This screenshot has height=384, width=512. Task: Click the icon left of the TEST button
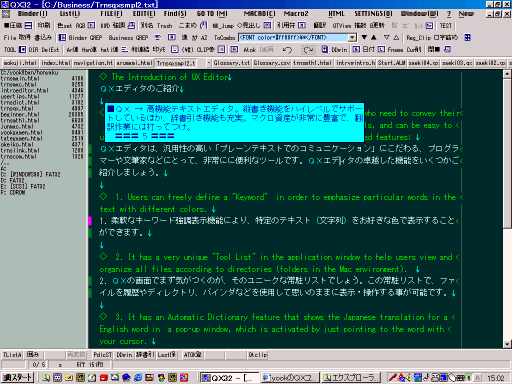tap(430, 26)
